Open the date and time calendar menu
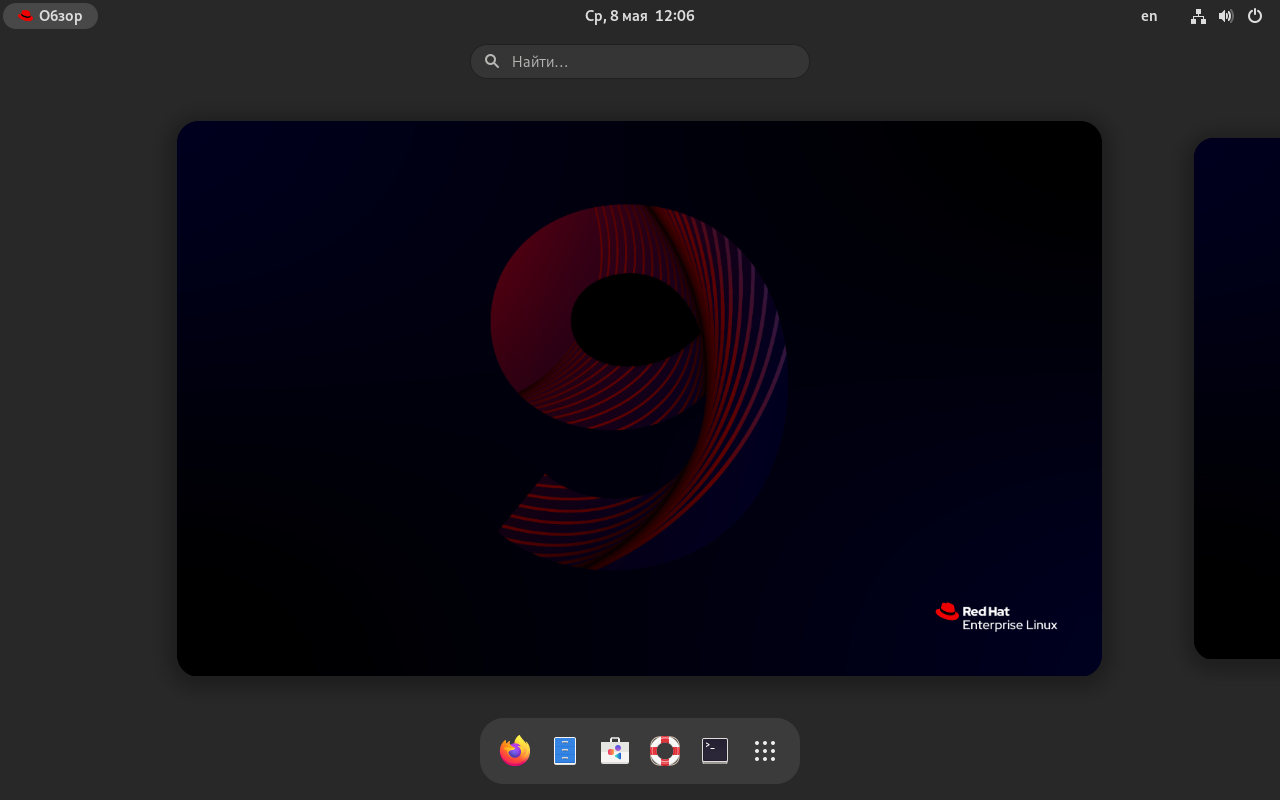Screen dimensions: 1280x800 pos(639,16)
